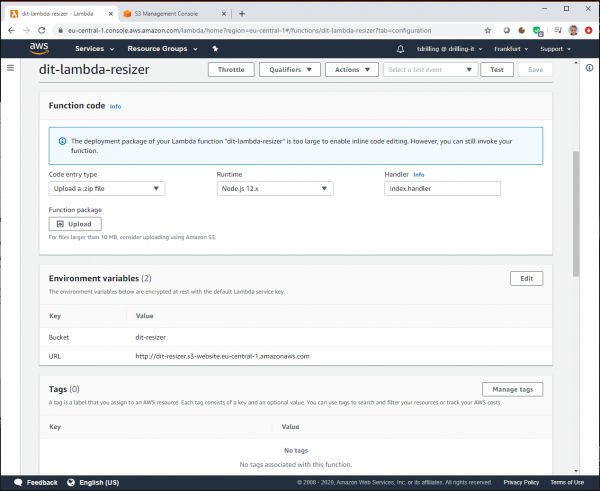Click the media control playlist icon
The image size is (600, 491).
pyautogui.click(x=558, y=30)
